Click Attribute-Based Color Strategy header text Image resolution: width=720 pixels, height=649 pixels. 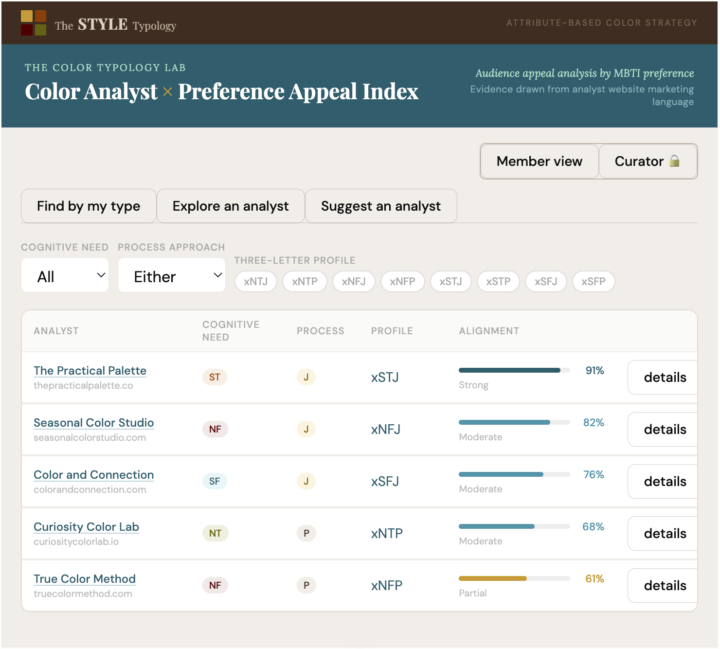click(602, 23)
